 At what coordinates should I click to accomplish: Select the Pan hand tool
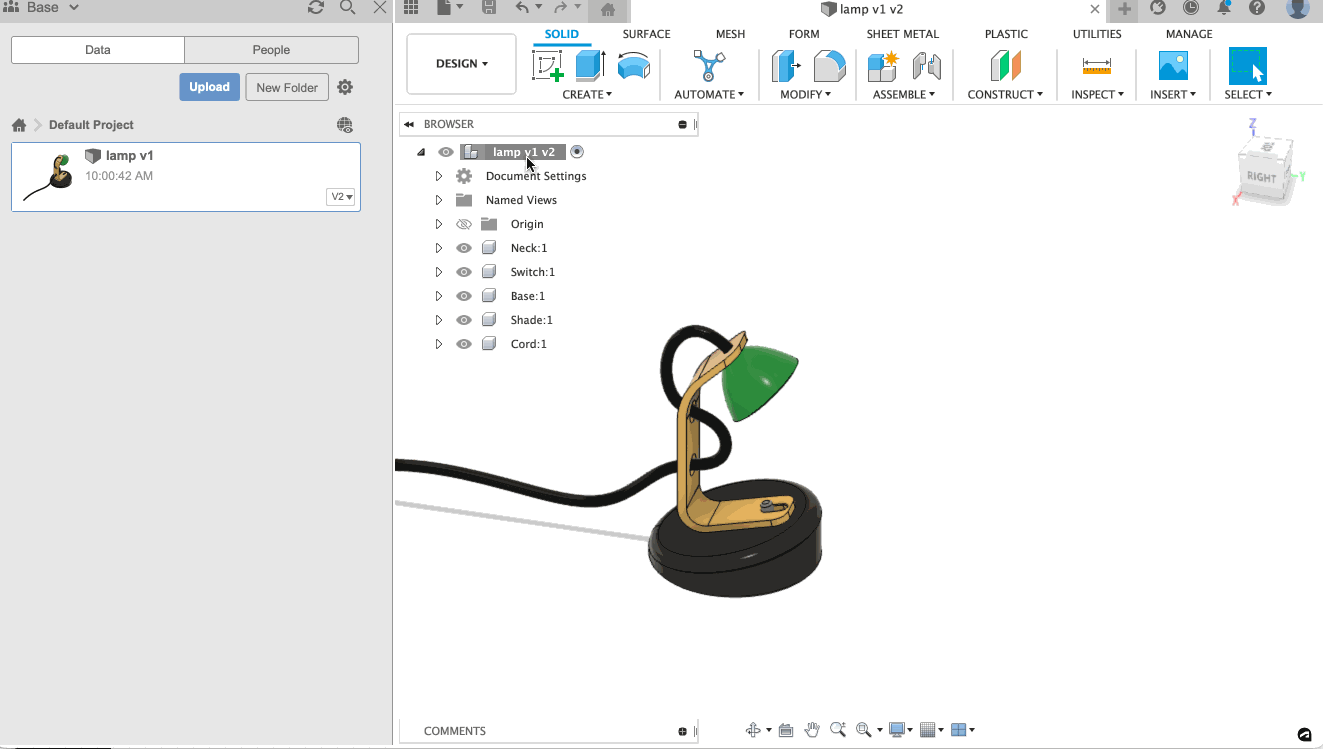[812, 730]
